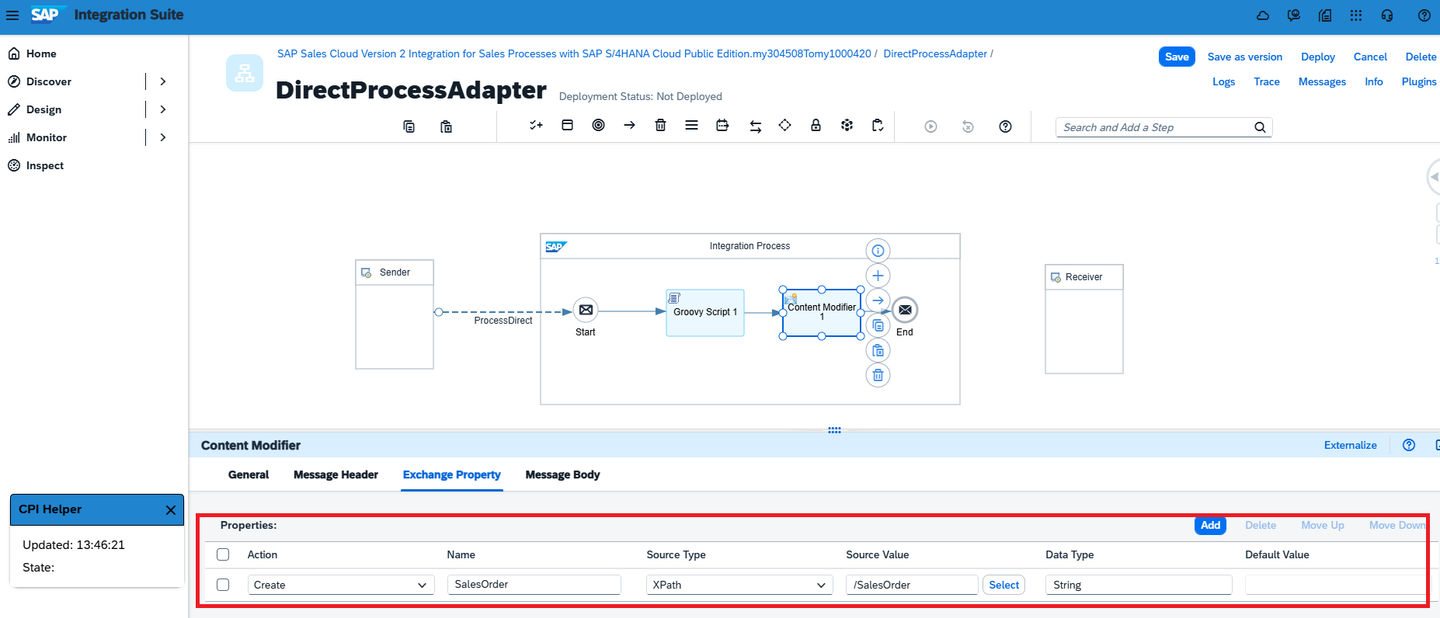This screenshot has height=618, width=1440.
Task: Click the help icon in Content Modifier panel
Action: [x=1409, y=445]
